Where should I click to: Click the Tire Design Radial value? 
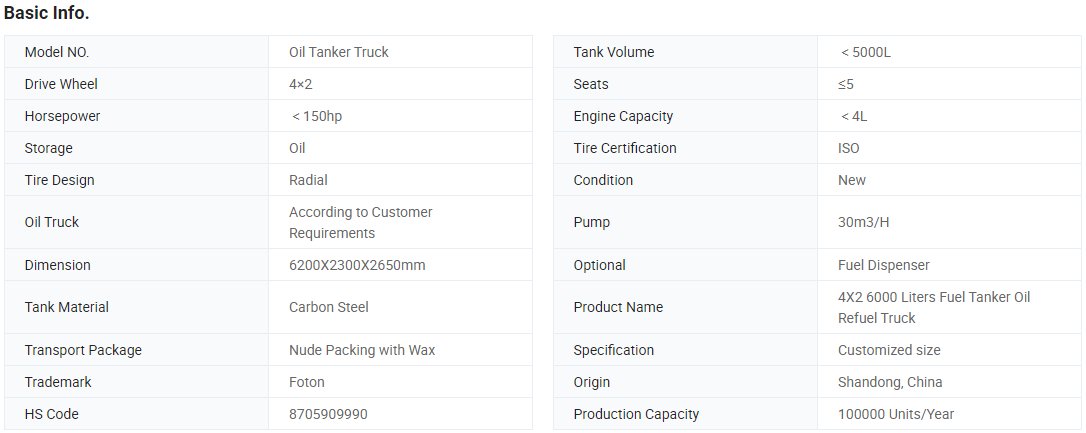[308, 180]
